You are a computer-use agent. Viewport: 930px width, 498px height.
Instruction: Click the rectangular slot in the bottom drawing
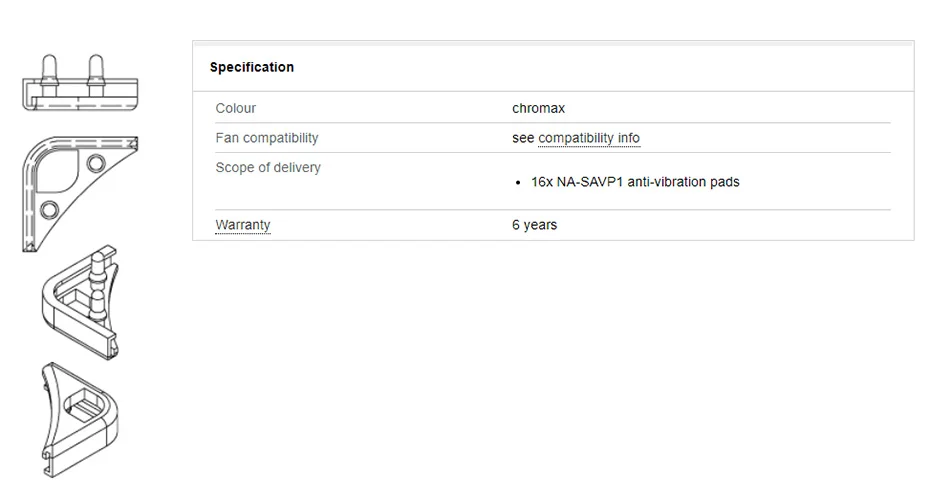click(81, 407)
